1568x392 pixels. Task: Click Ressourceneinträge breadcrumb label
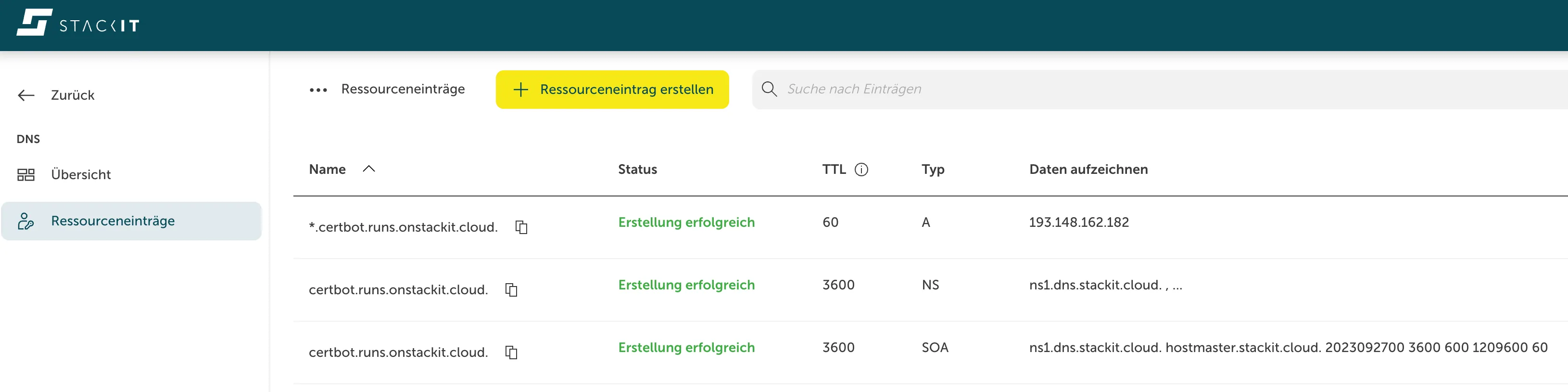[x=403, y=89]
